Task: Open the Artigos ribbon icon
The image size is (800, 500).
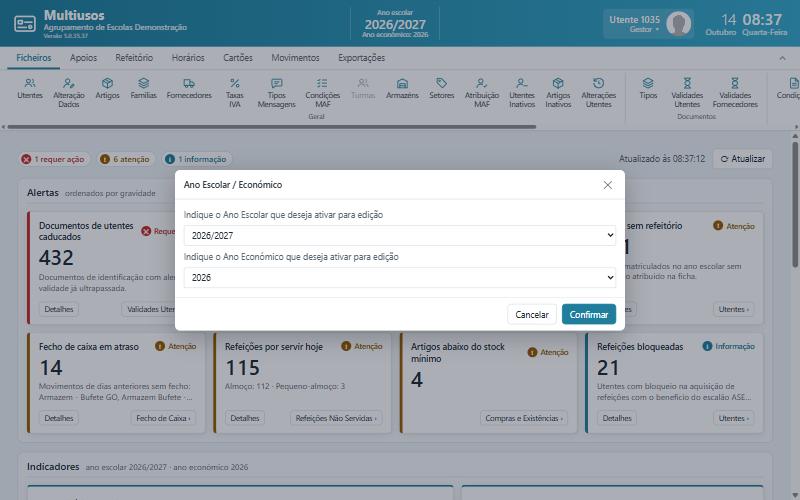Action: point(107,88)
